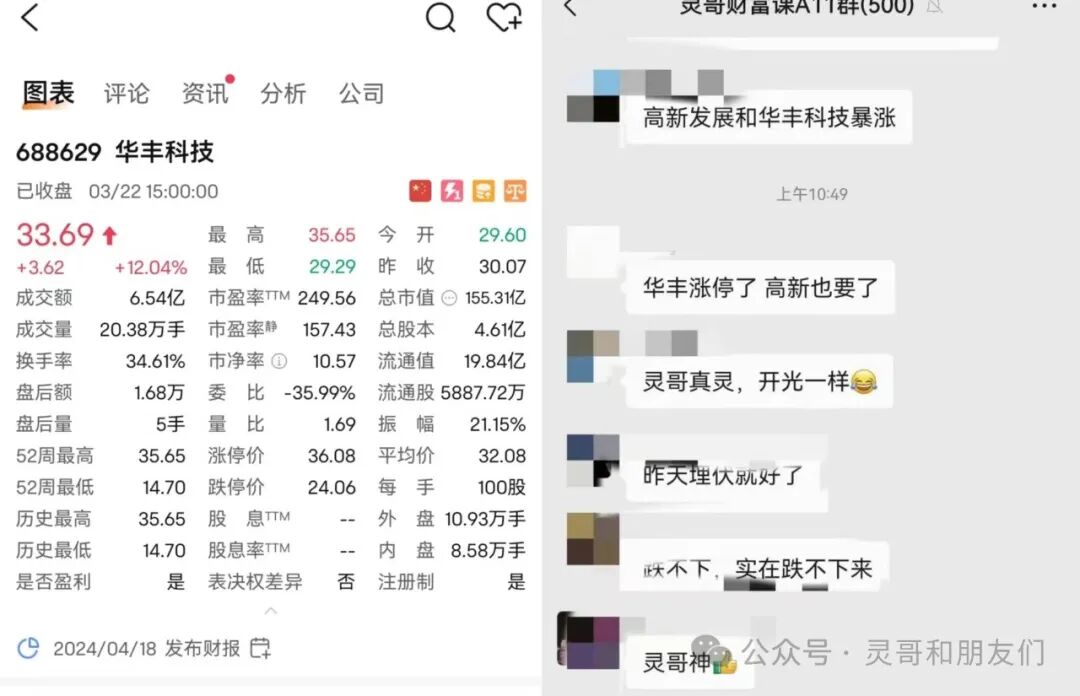The height and width of the screenshot is (696, 1080).
Task: Tap the red China flag badge
Action: point(420,191)
